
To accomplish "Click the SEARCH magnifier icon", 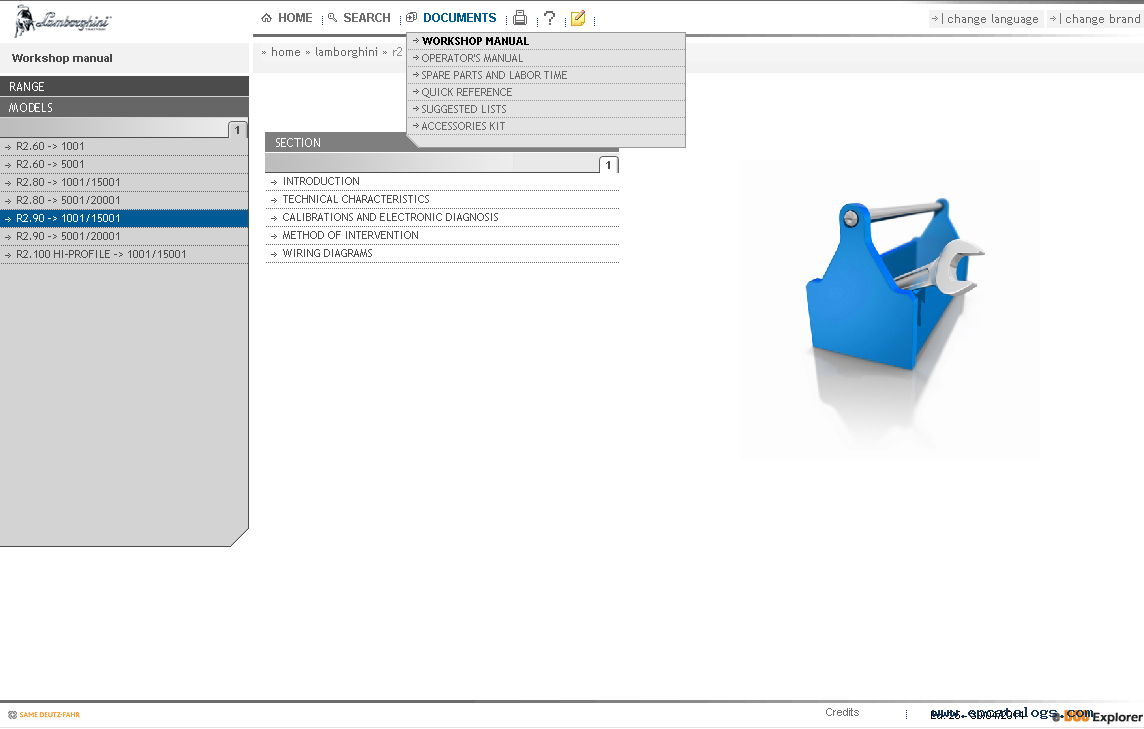I will click(333, 18).
